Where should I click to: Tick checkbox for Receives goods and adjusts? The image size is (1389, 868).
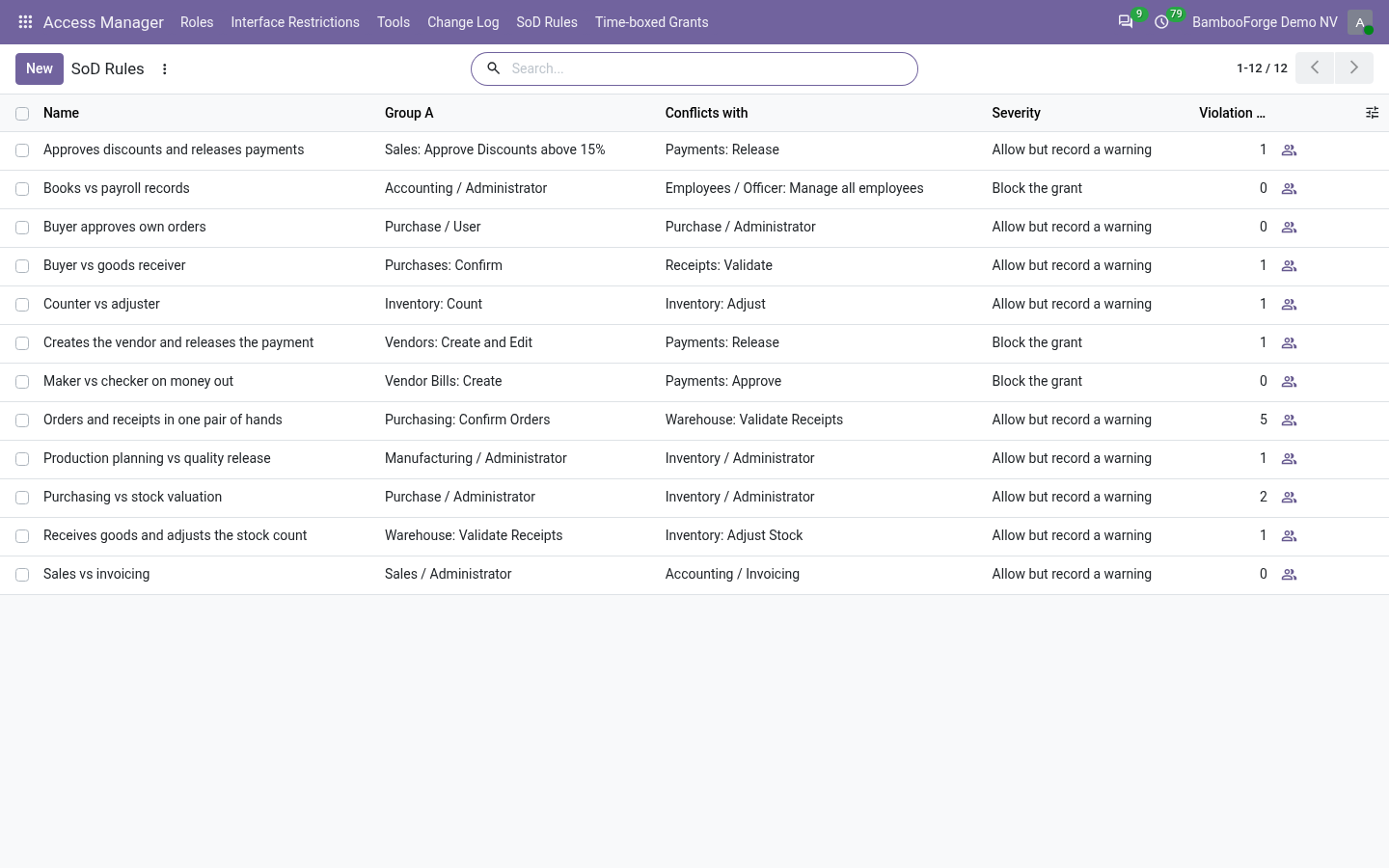click(22, 536)
